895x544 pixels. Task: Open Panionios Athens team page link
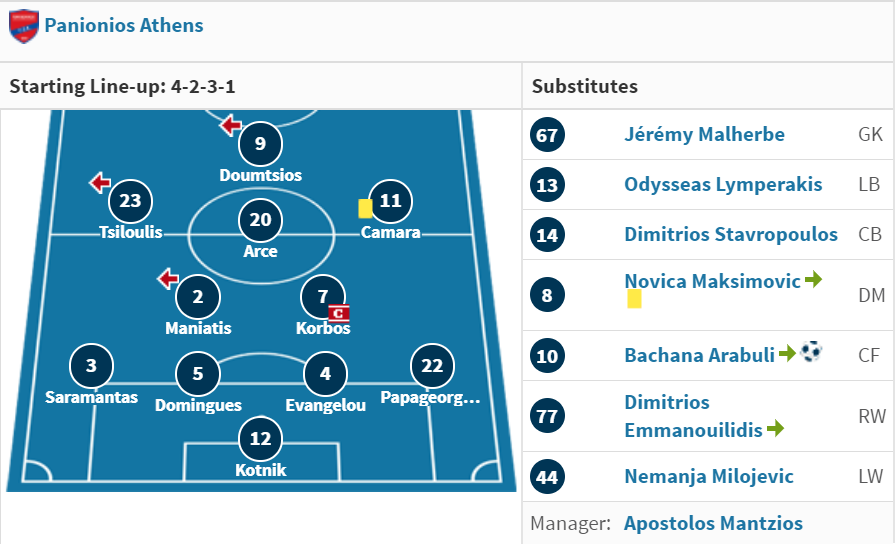point(124,26)
